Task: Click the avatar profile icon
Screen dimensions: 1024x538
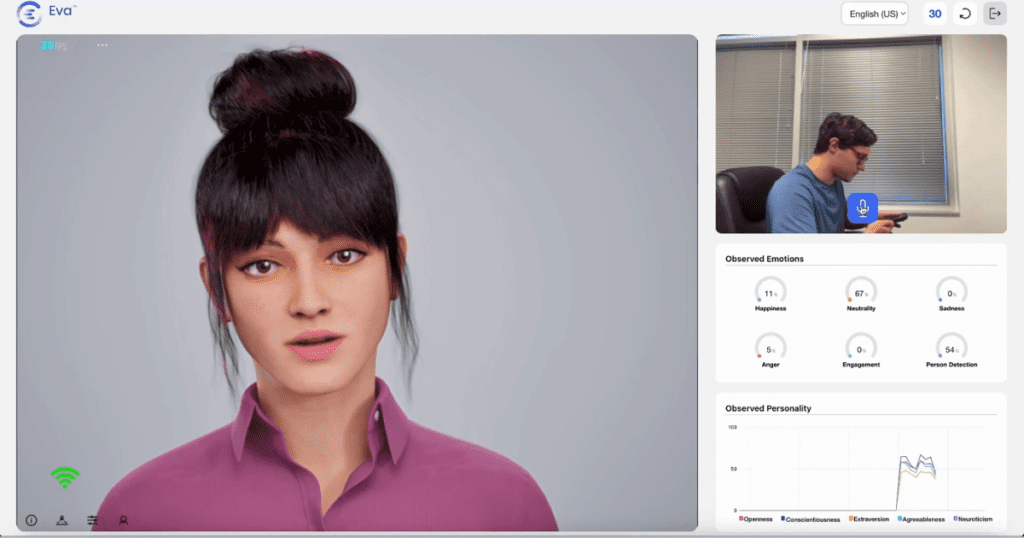Action: click(124, 520)
